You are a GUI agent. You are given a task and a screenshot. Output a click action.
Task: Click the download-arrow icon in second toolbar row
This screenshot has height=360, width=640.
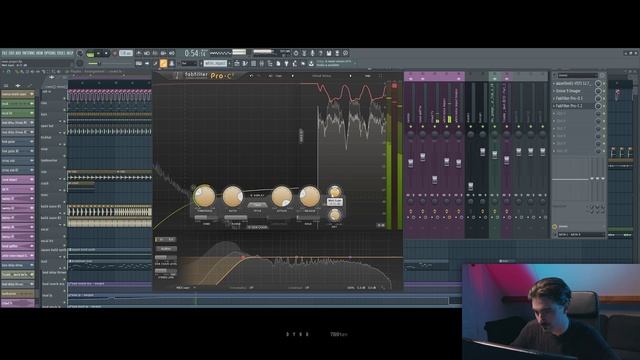(311, 63)
